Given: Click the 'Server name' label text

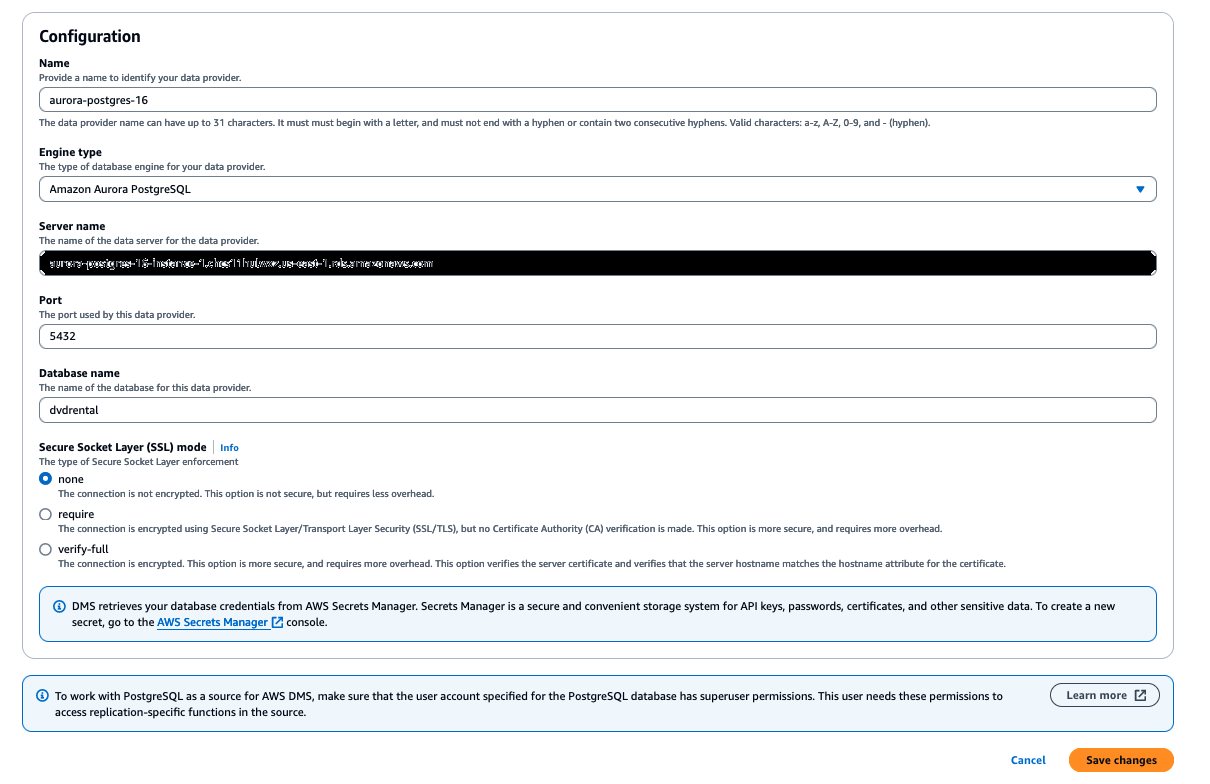Looking at the screenshot, I should [x=72, y=226].
